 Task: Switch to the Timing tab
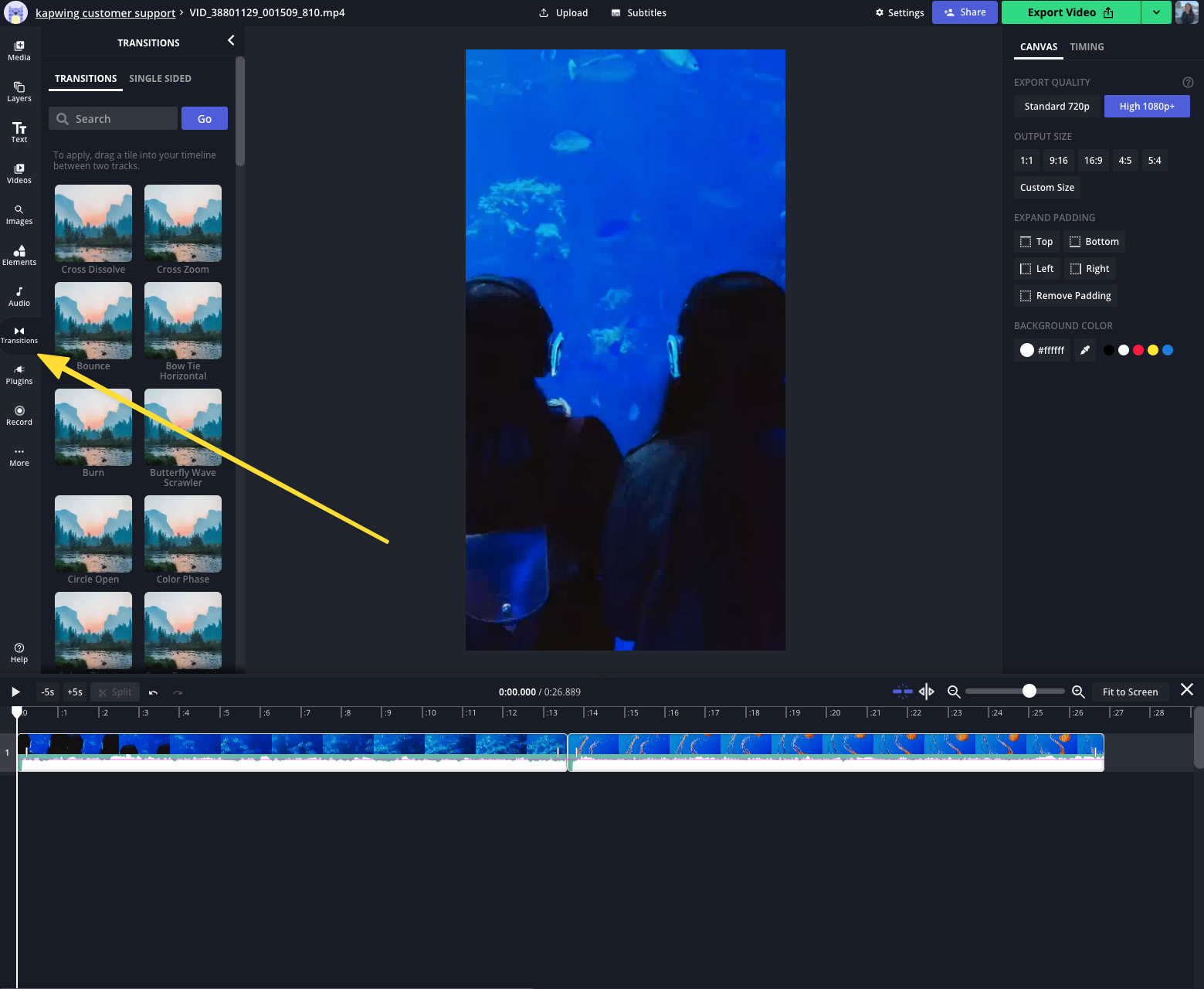tap(1087, 47)
